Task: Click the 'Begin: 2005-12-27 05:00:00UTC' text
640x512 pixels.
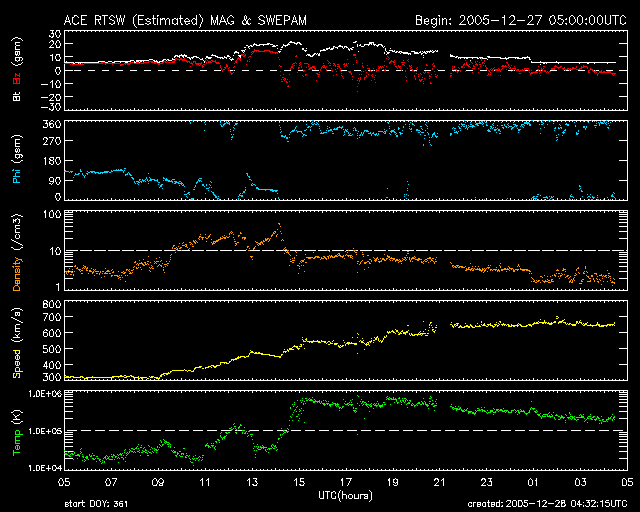Action: point(521,20)
